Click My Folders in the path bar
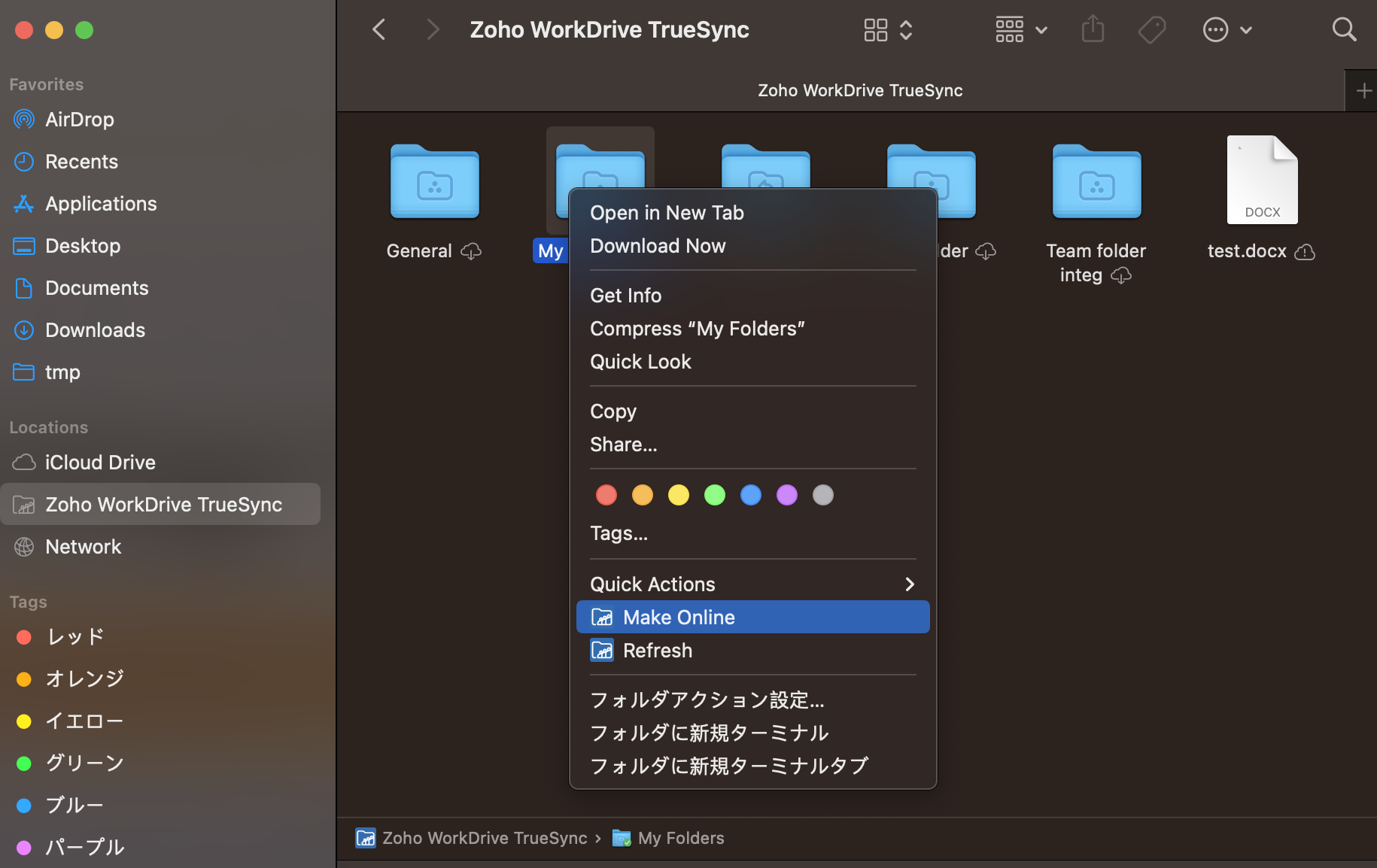The width and height of the screenshot is (1377, 868). pyautogui.click(x=680, y=838)
